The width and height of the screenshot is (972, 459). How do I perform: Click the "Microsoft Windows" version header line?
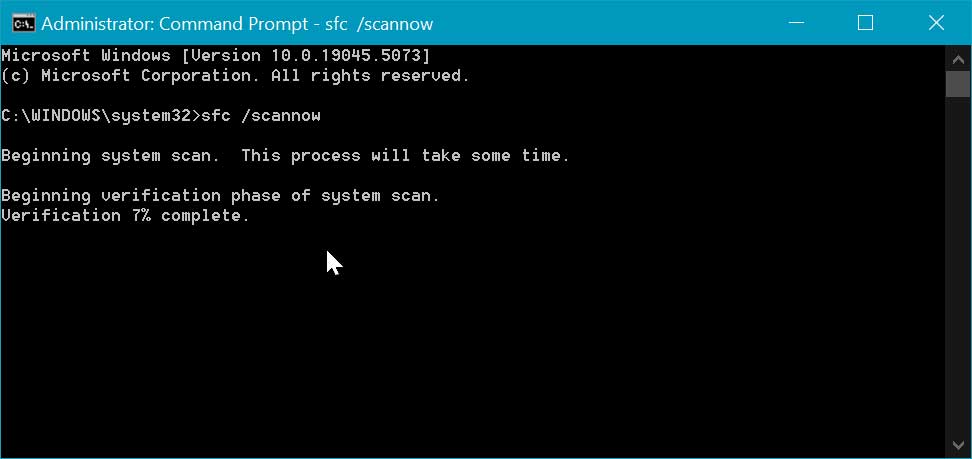(215, 56)
